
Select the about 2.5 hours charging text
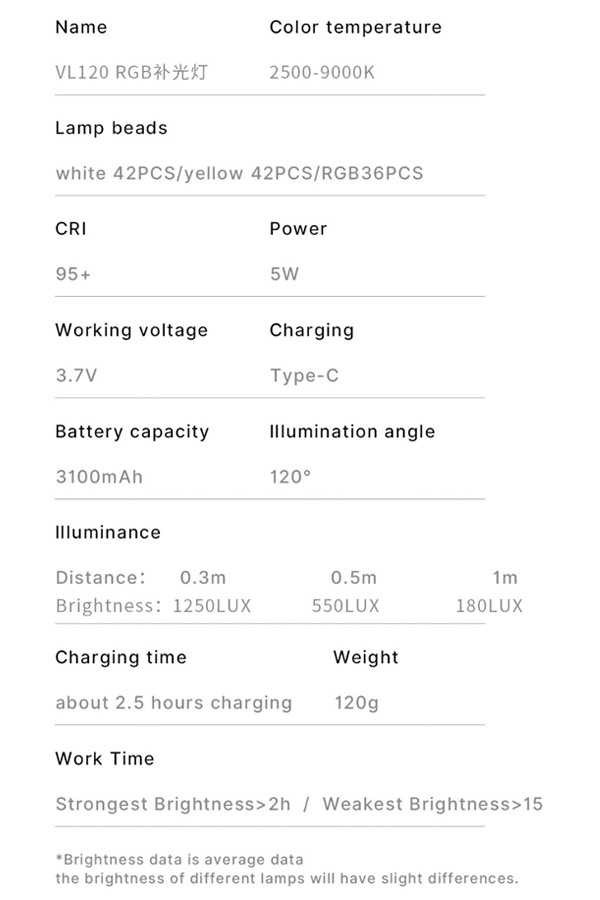173,703
